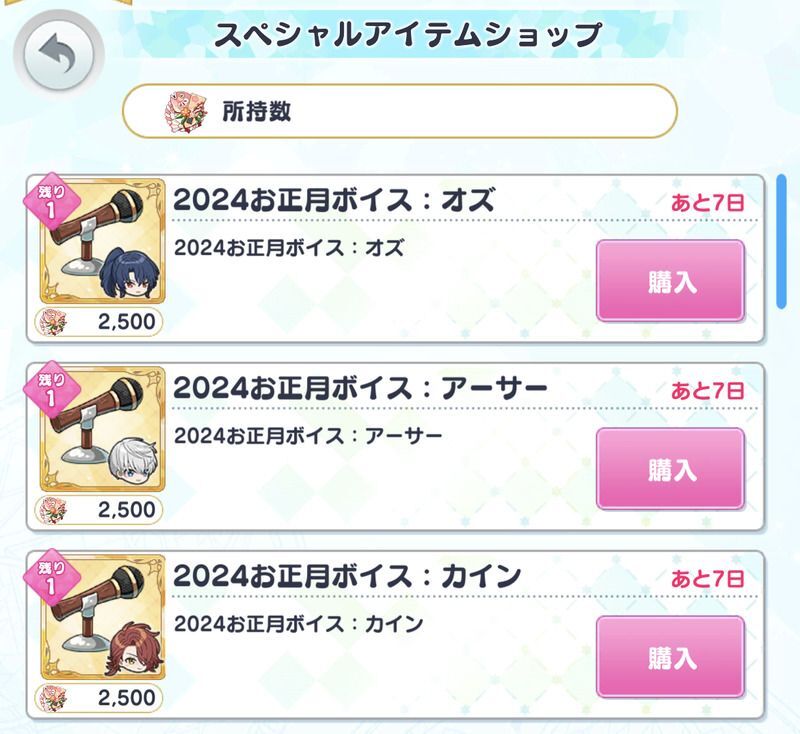
Task: Purchase the 2024 New Year voice: アーサー
Action: [x=670, y=469]
